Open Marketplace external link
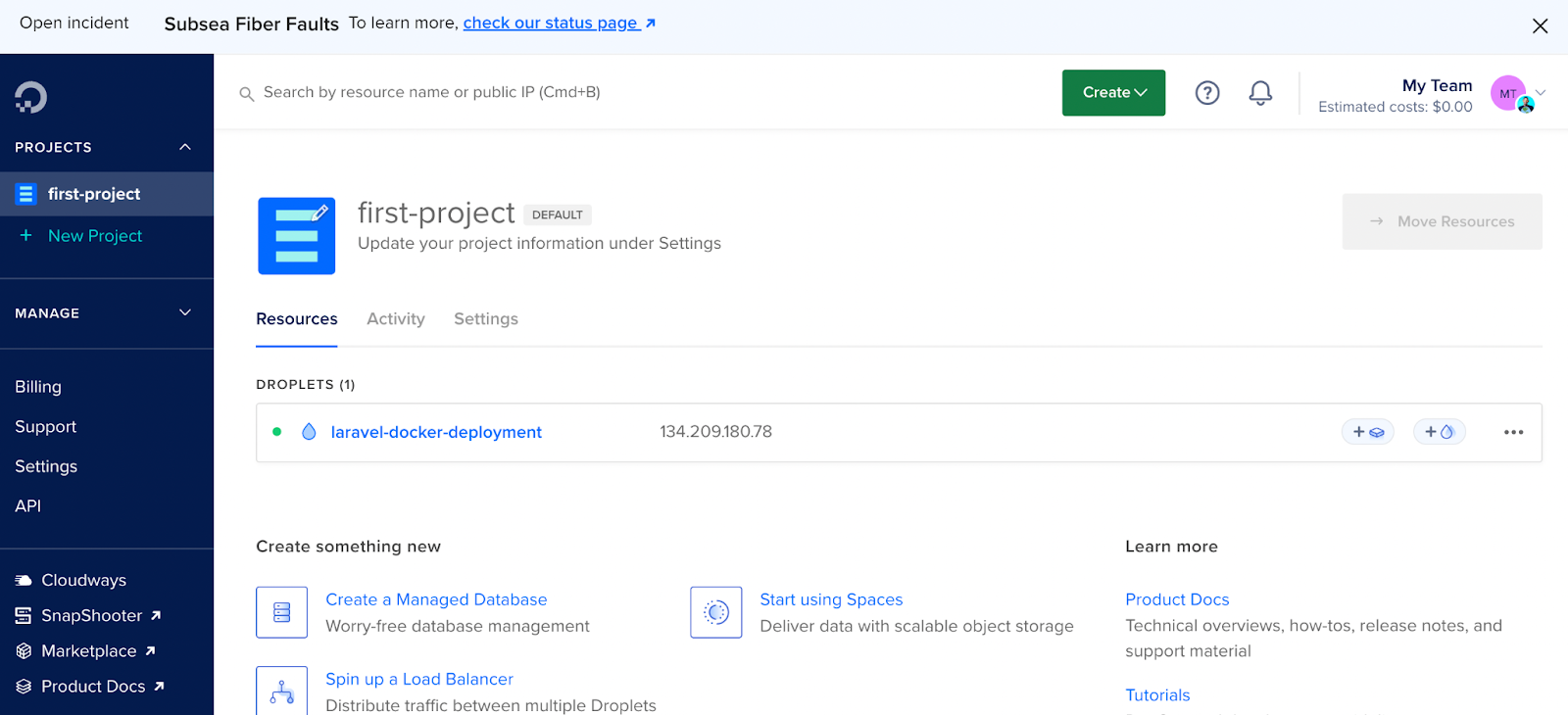Image resolution: width=1568 pixels, height=715 pixels. click(x=98, y=651)
